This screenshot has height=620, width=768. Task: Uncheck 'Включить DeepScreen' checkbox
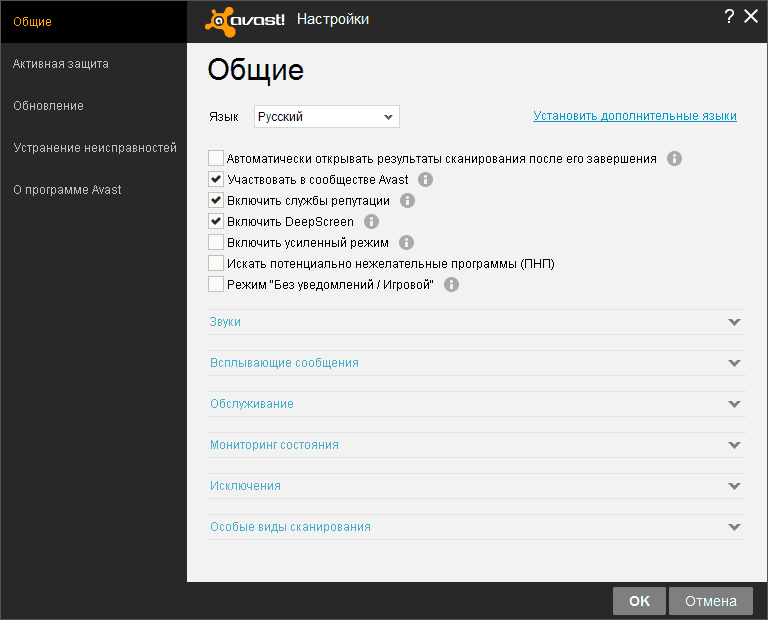(216, 222)
